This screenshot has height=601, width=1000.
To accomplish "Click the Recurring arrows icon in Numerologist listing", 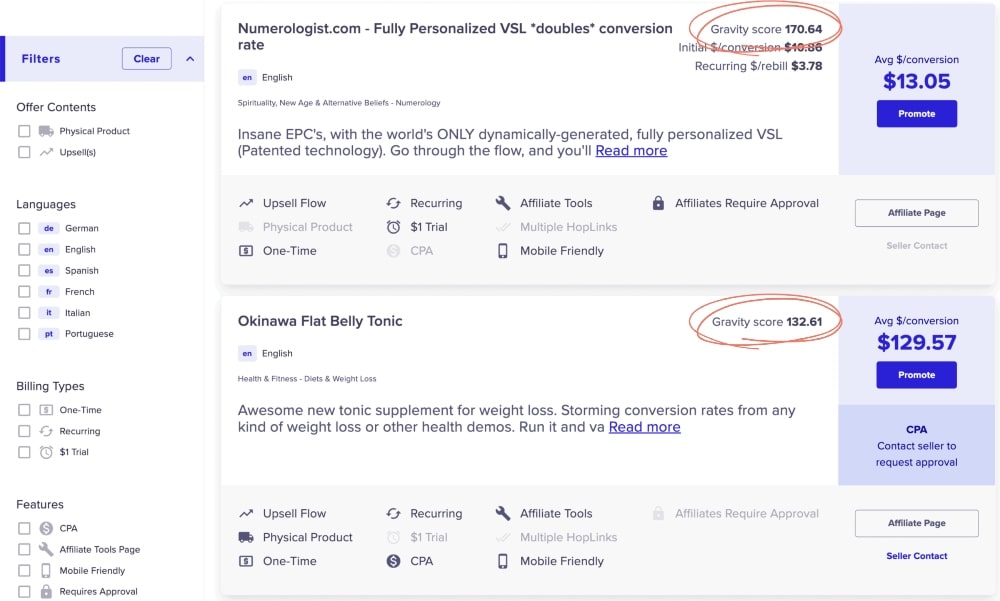I will [x=393, y=203].
